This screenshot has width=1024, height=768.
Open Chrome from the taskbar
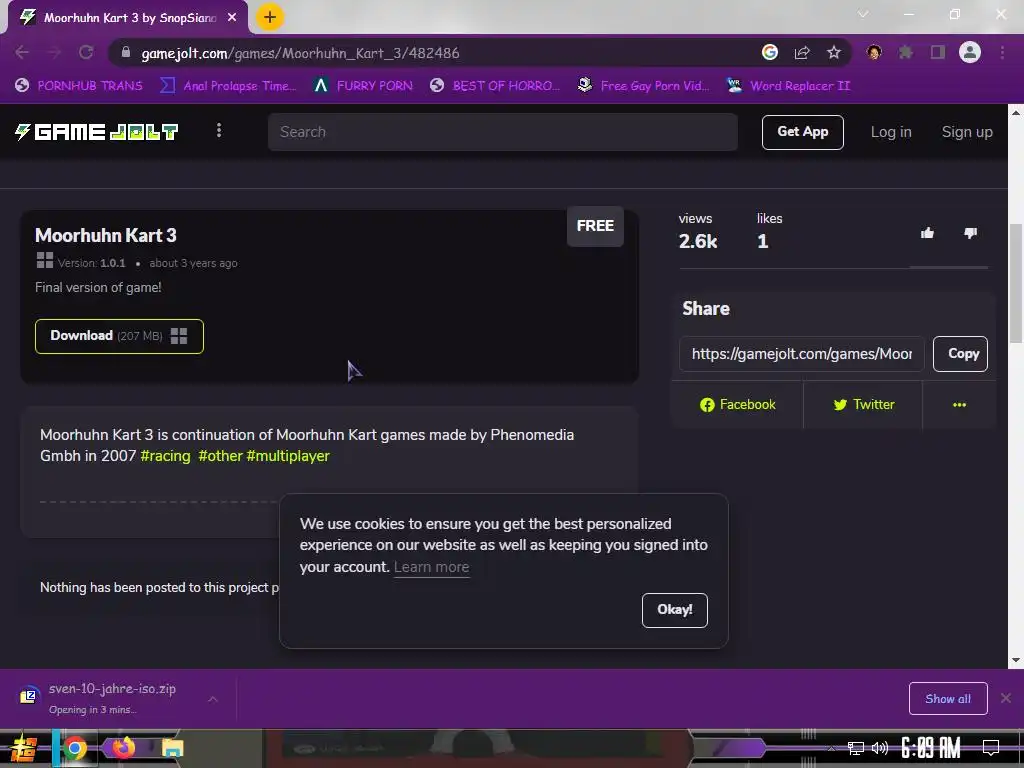[x=74, y=748]
